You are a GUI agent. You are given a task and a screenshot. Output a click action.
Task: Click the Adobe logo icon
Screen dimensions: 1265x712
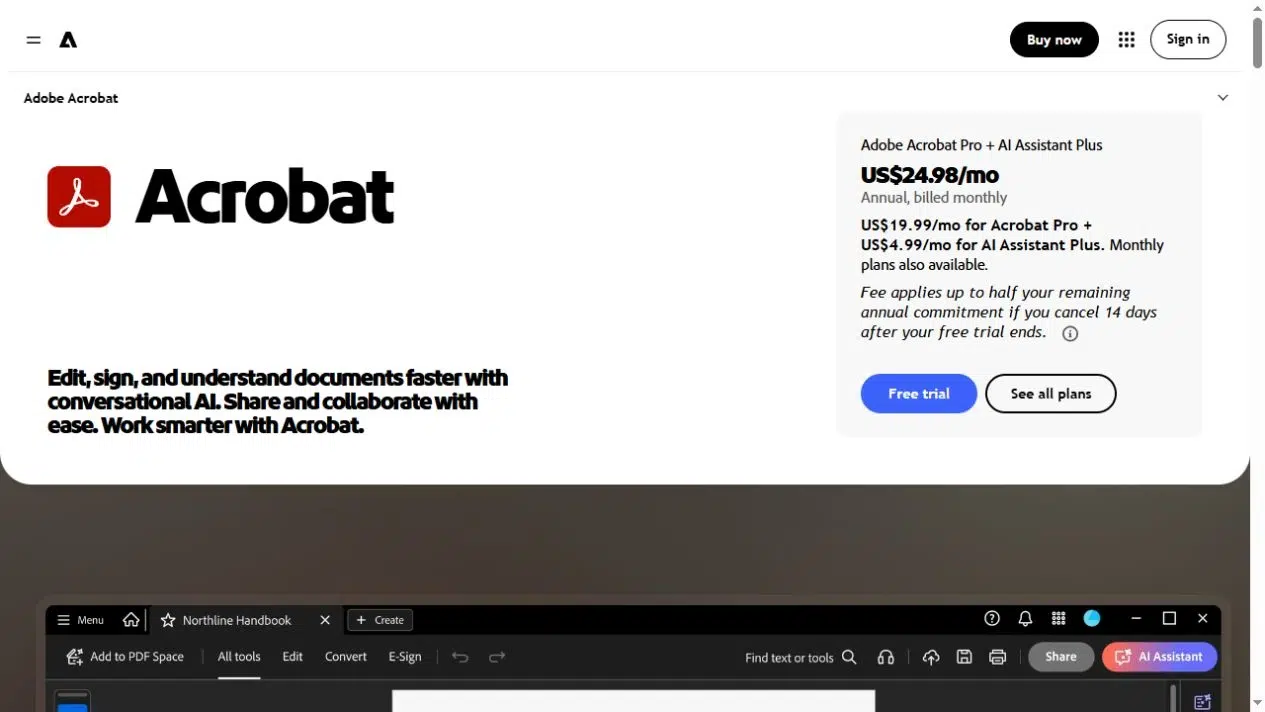(68, 40)
